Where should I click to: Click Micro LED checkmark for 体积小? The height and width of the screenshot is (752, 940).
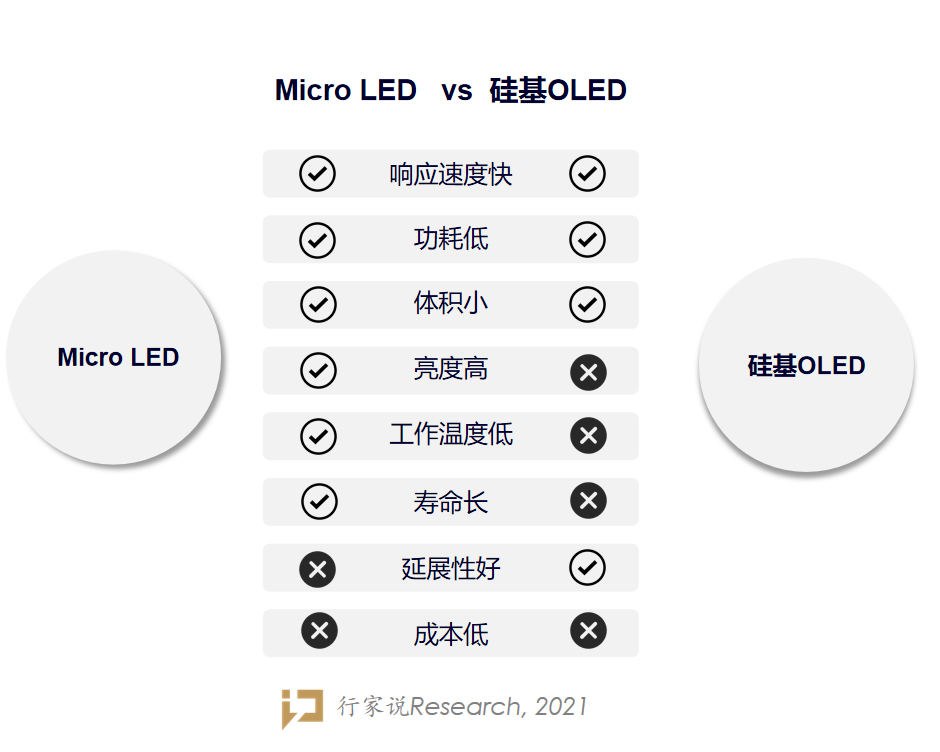318,305
